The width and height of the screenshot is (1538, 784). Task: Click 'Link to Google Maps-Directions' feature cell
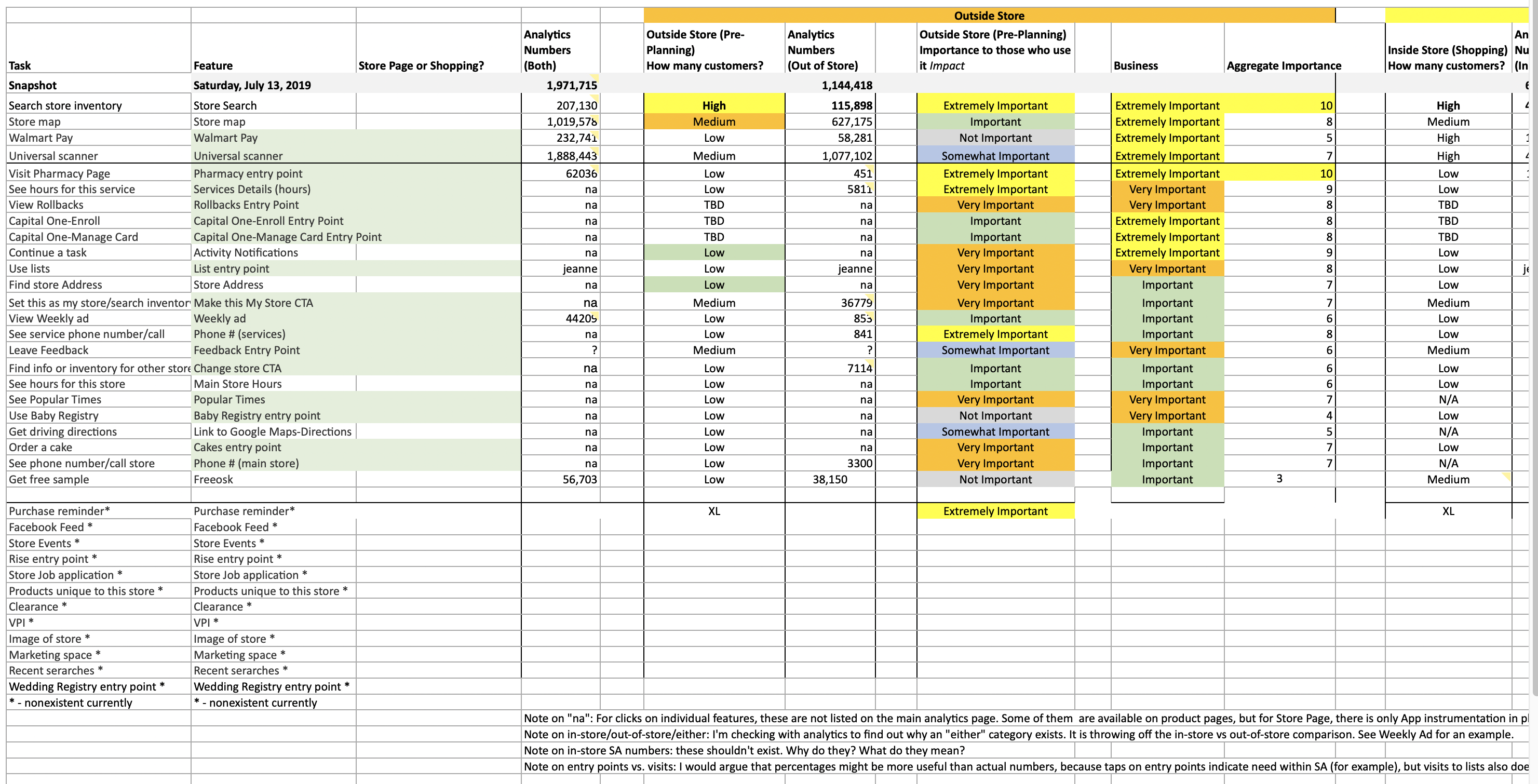[x=273, y=431]
